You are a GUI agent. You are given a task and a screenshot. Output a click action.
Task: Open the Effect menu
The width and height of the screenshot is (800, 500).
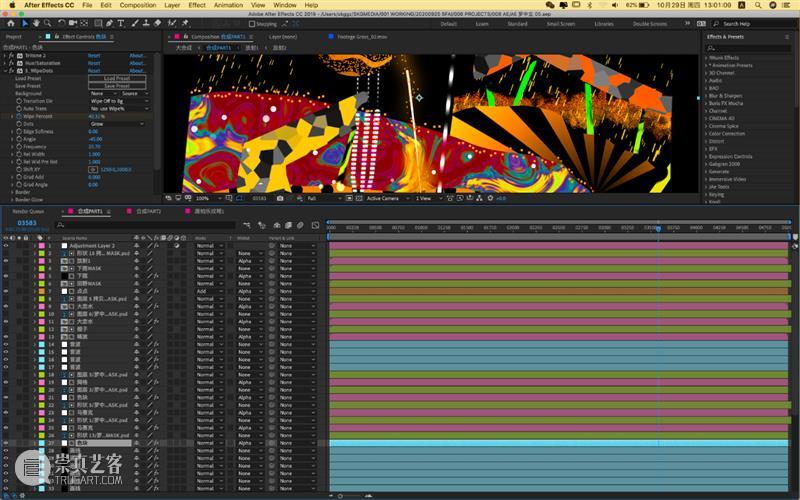(x=197, y=5)
